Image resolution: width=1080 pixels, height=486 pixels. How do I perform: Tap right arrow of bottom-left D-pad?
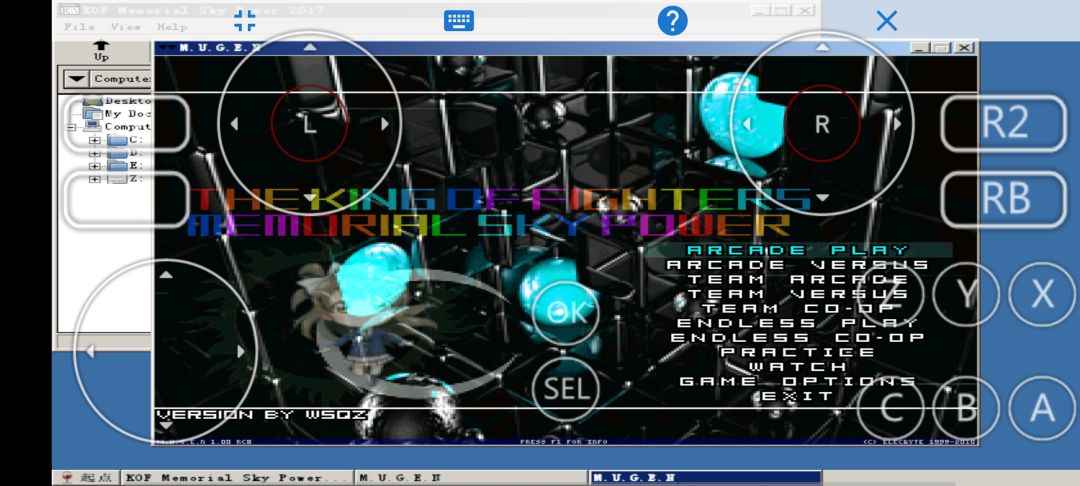[240, 352]
